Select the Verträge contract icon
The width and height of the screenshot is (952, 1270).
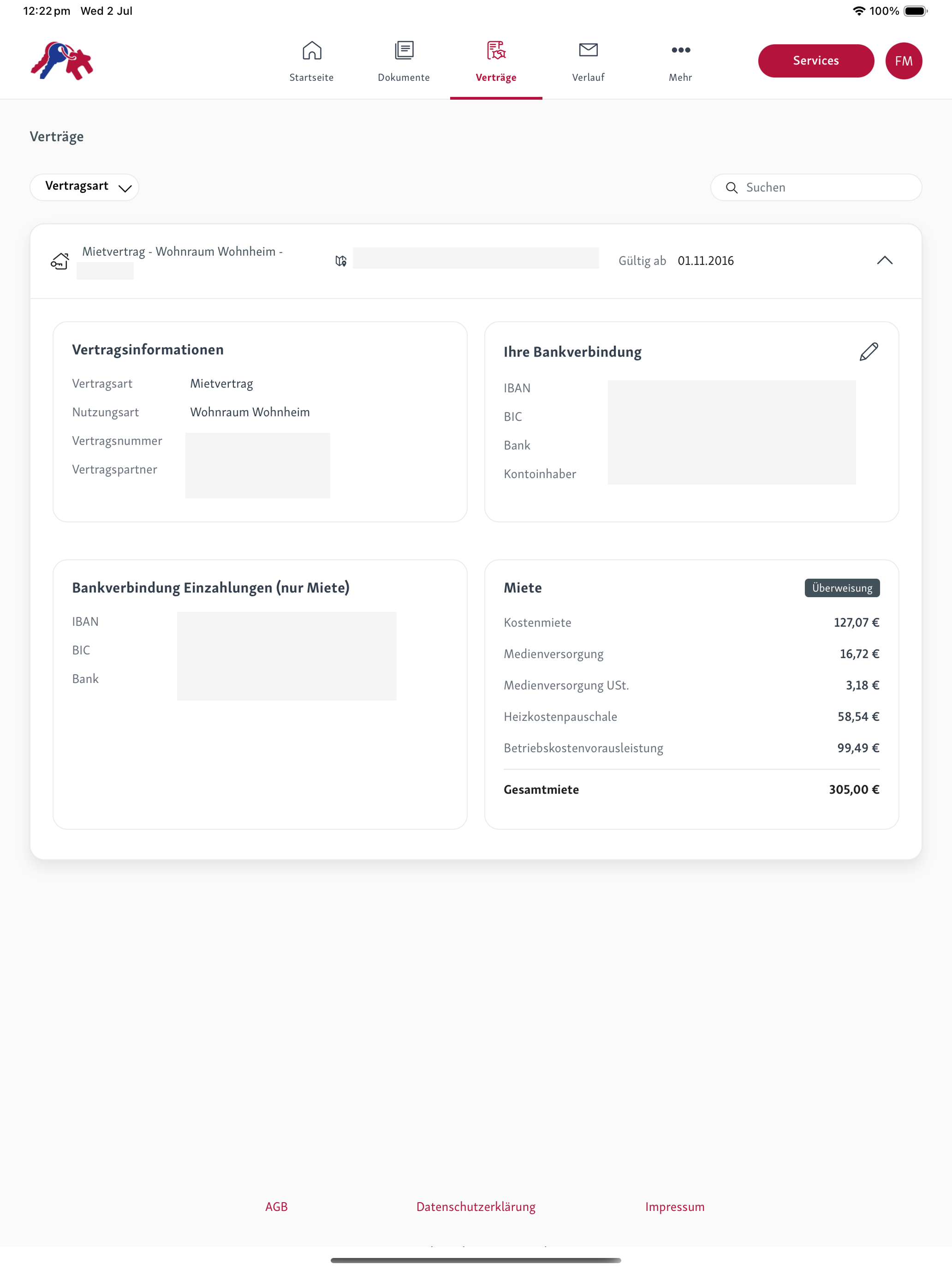click(496, 50)
